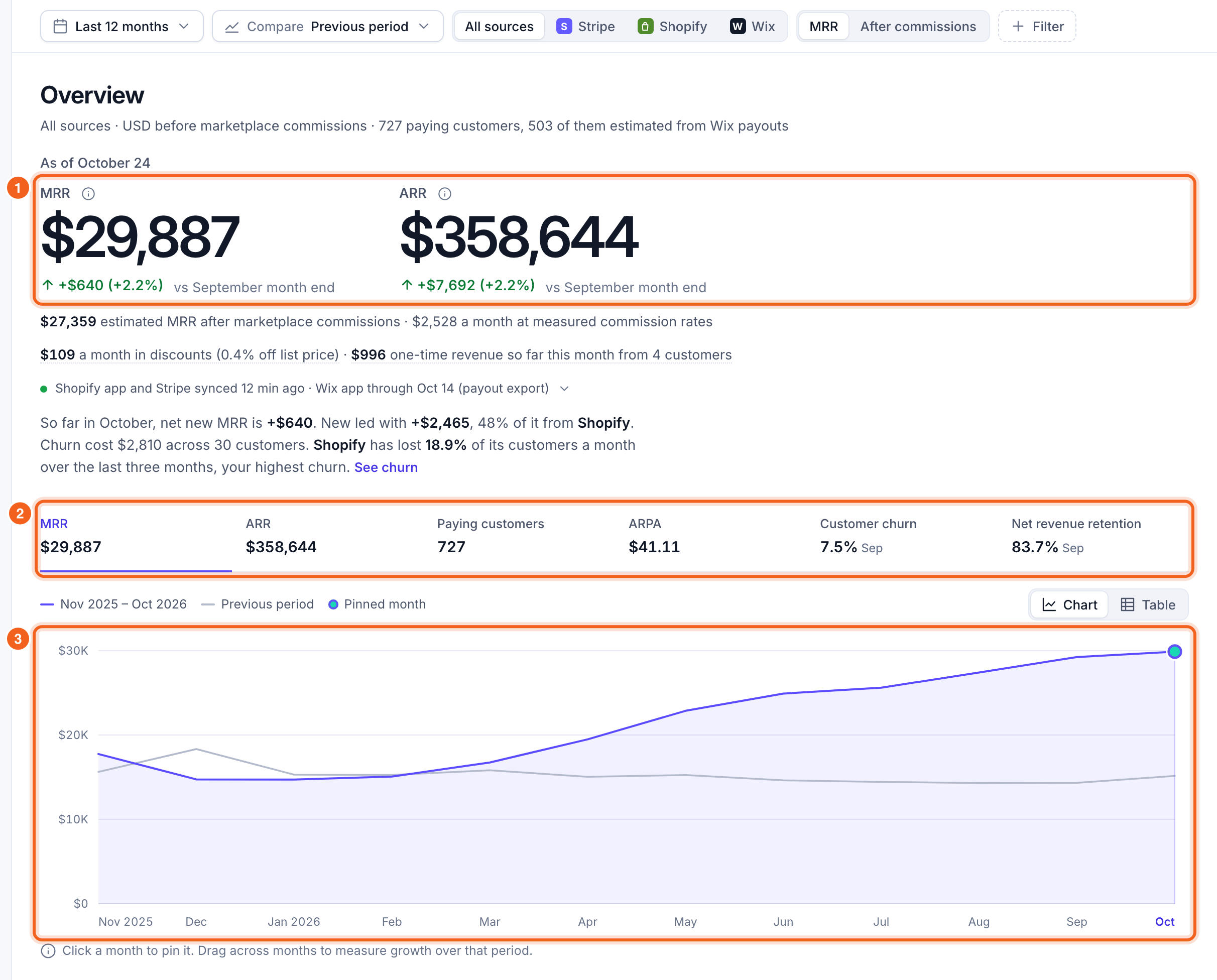Click the $27,359 estimated MRR text
1217x980 pixels.
tap(220, 322)
